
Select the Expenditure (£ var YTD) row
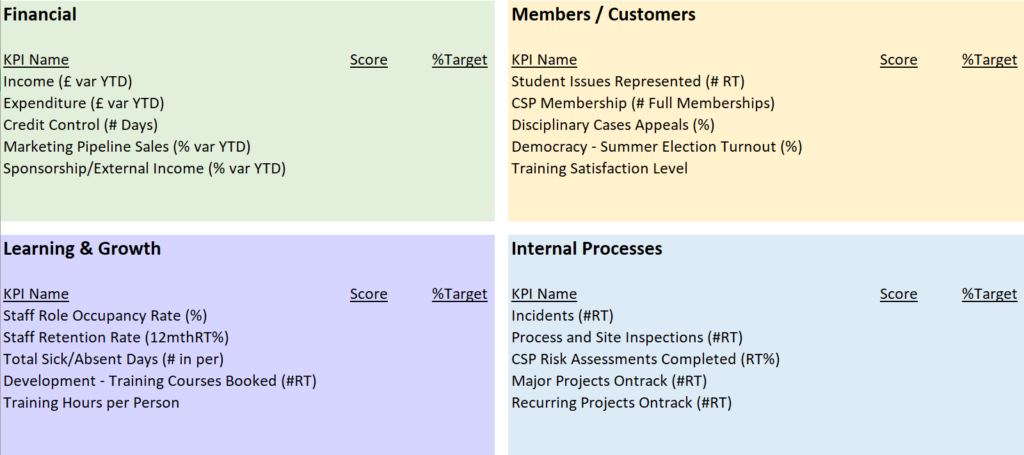83,103
